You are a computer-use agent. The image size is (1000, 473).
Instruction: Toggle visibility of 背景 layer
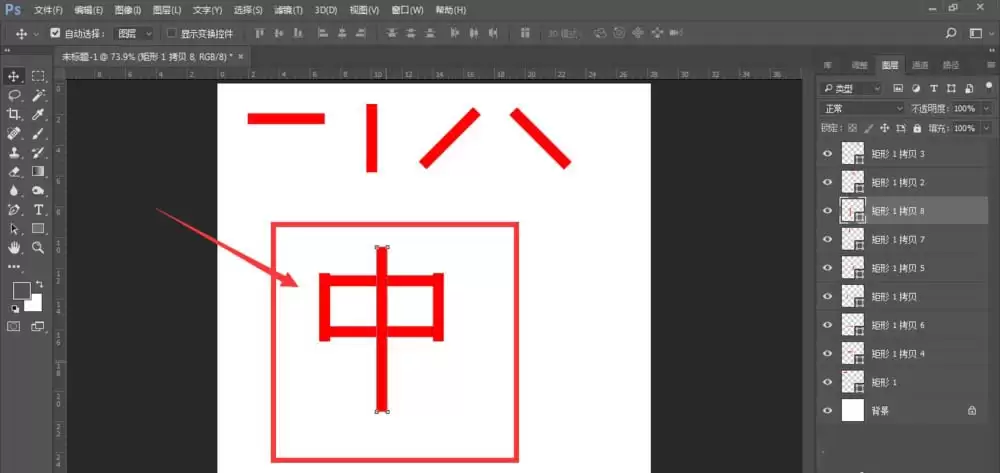(x=827, y=411)
